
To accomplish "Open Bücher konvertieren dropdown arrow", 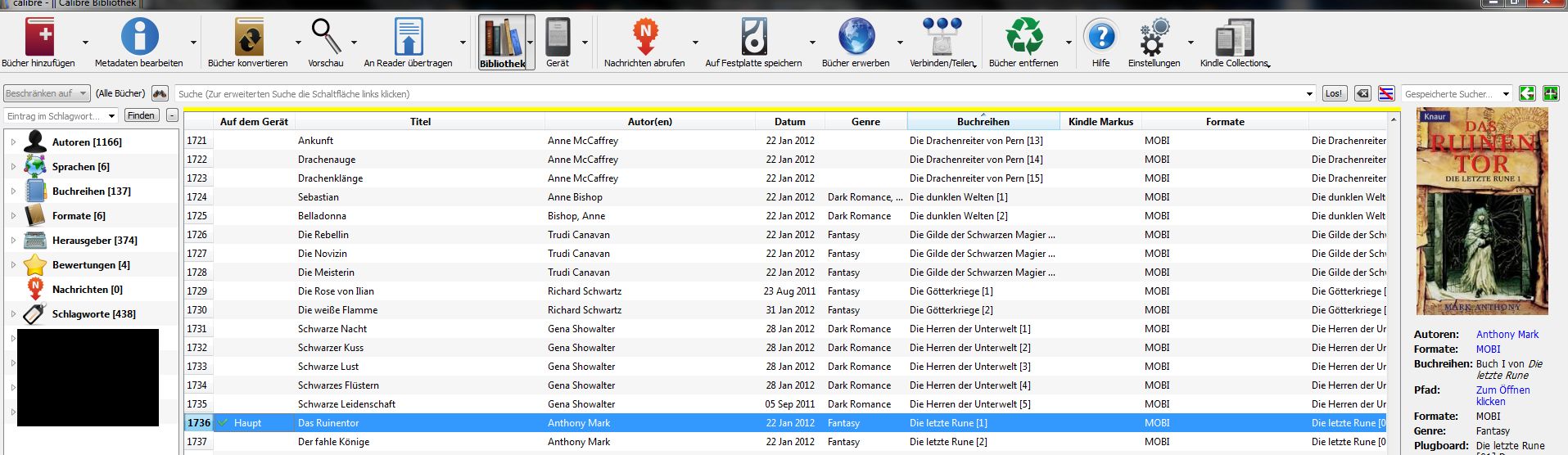I will pyautogui.click(x=298, y=42).
